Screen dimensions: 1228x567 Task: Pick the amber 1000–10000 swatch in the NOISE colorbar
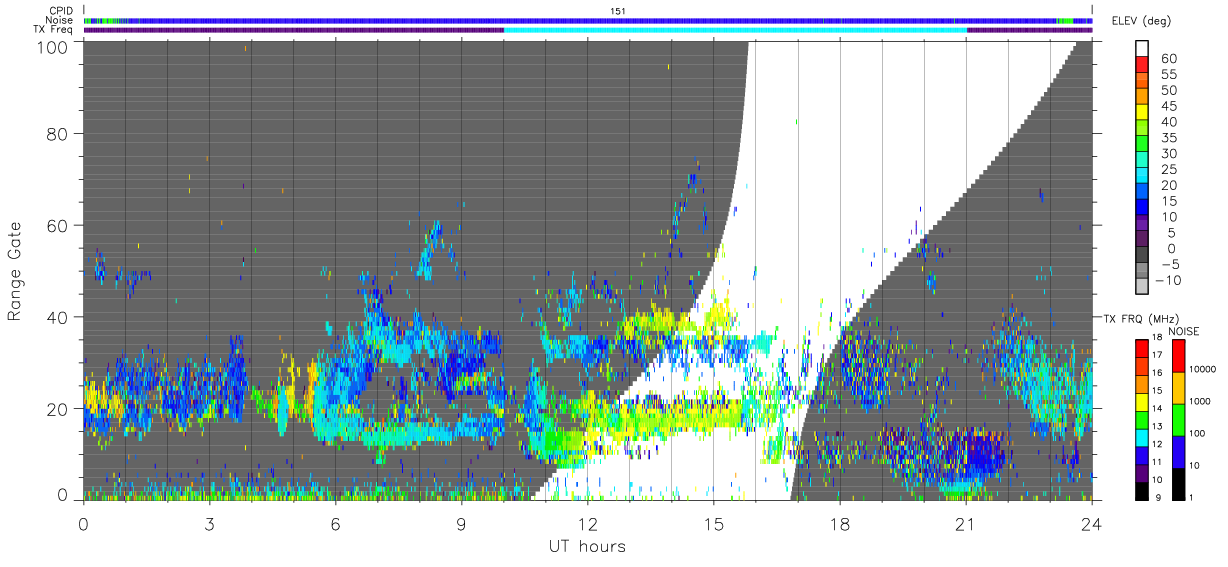[x=1179, y=388]
